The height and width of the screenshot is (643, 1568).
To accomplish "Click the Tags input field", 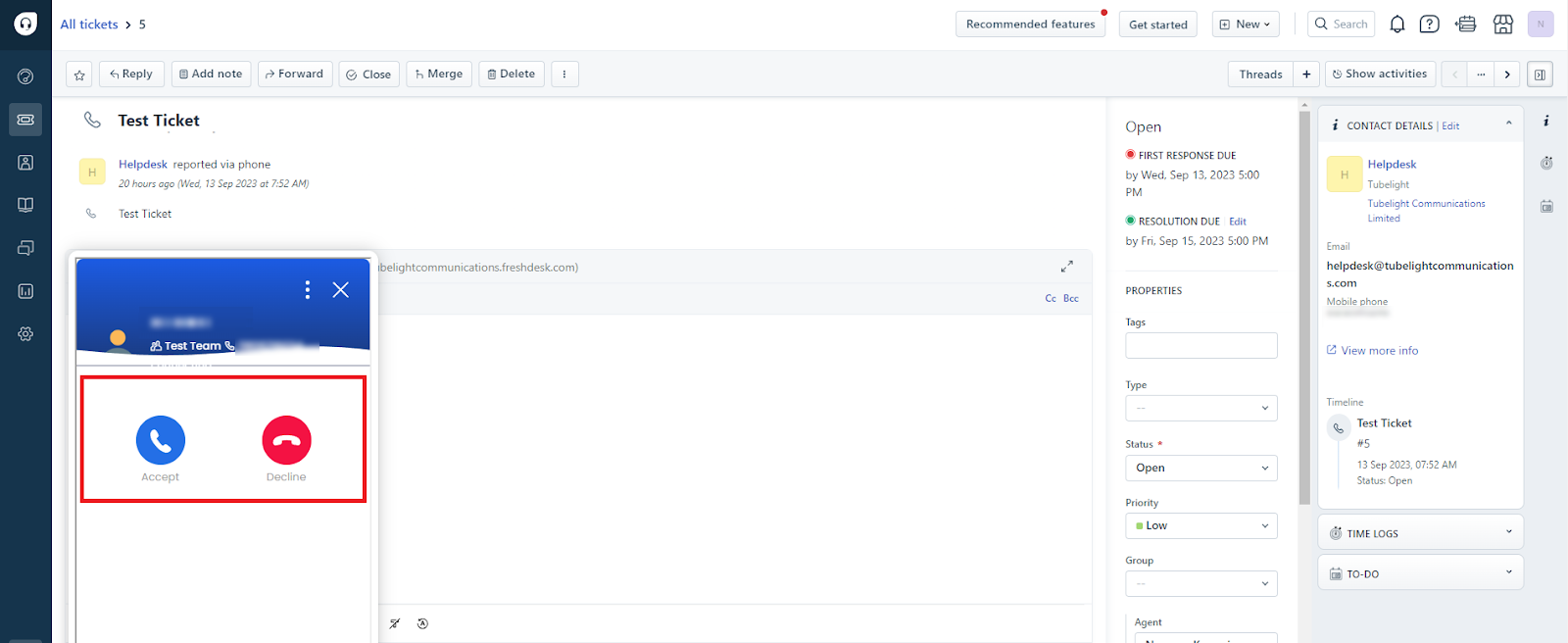I will (x=1200, y=345).
